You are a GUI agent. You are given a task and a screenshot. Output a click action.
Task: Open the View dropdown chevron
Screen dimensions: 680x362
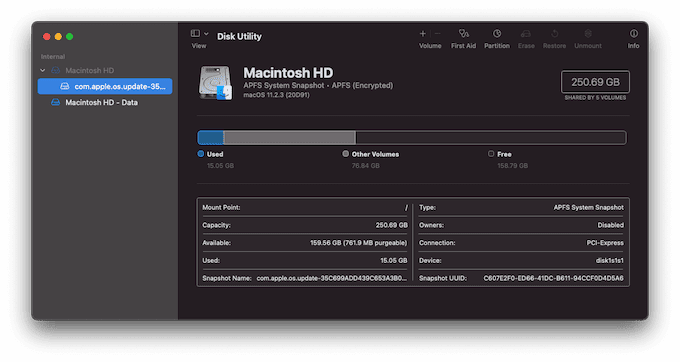[x=206, y=34]
